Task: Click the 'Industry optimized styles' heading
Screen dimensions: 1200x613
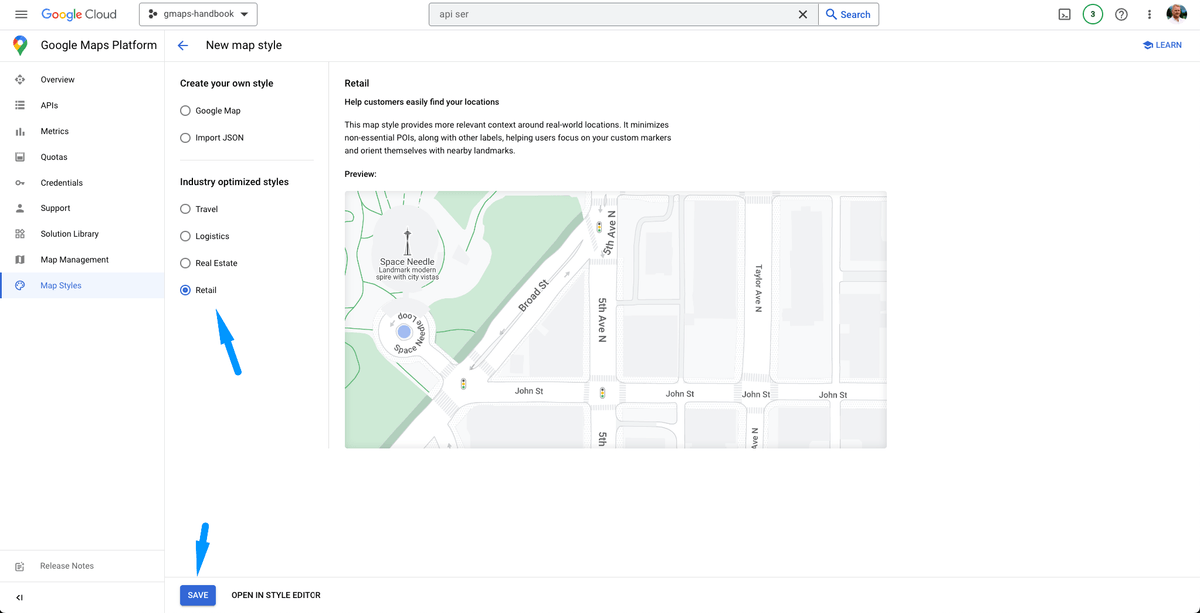Action: pos(234,182)
